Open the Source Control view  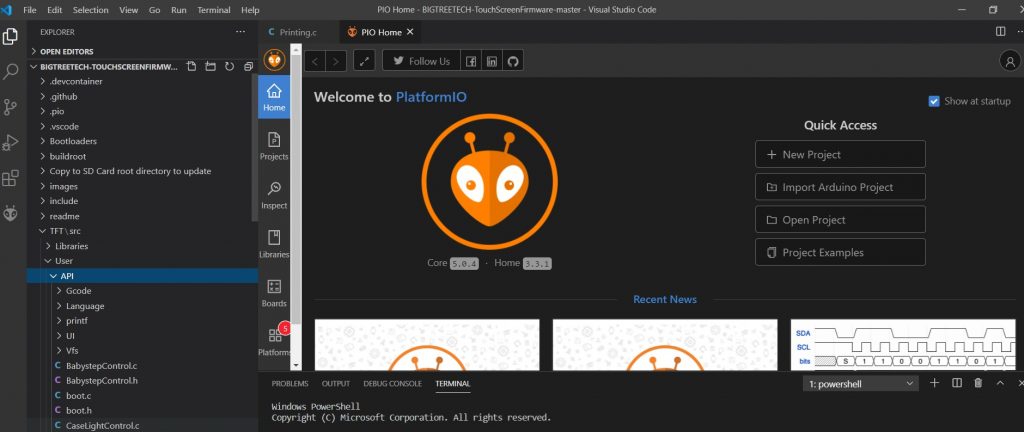click(10, 107)
